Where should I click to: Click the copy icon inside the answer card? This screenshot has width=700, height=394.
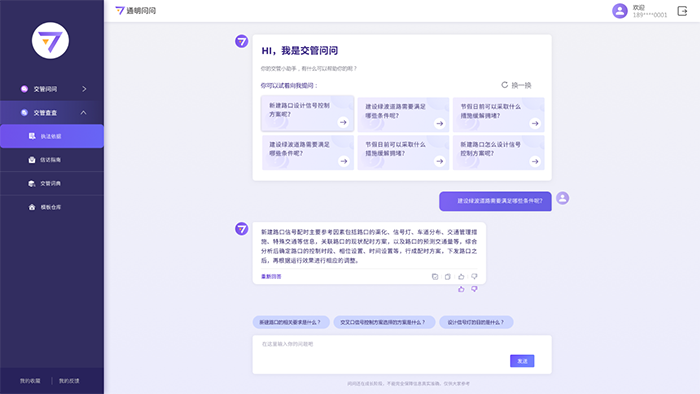tap(448, 277)
